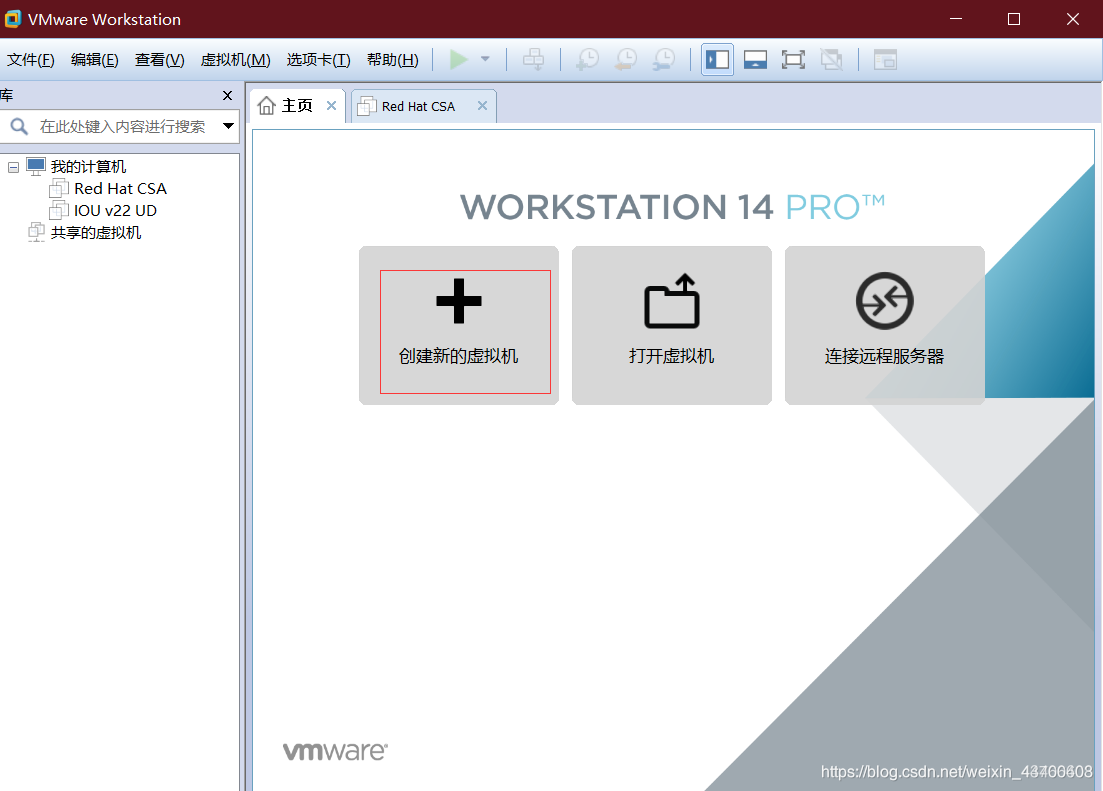Screen dimensions: 1103x791
Task: Open the 虚拟机(M) menu
Action: point(236,60)
